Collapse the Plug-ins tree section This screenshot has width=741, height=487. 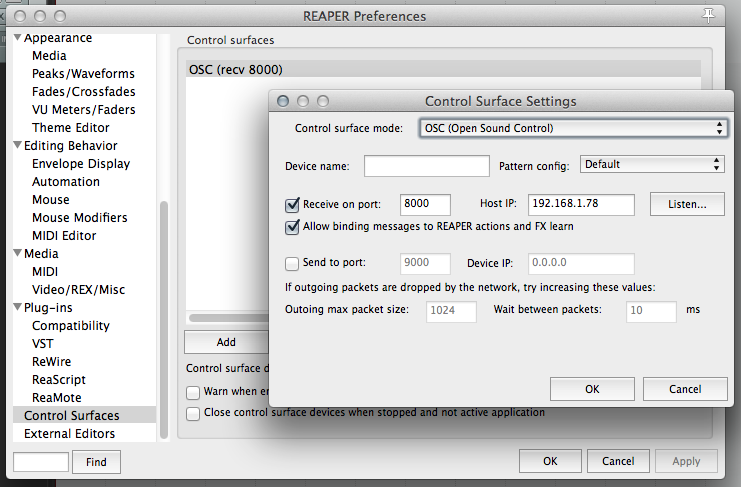tap(18, 307)
